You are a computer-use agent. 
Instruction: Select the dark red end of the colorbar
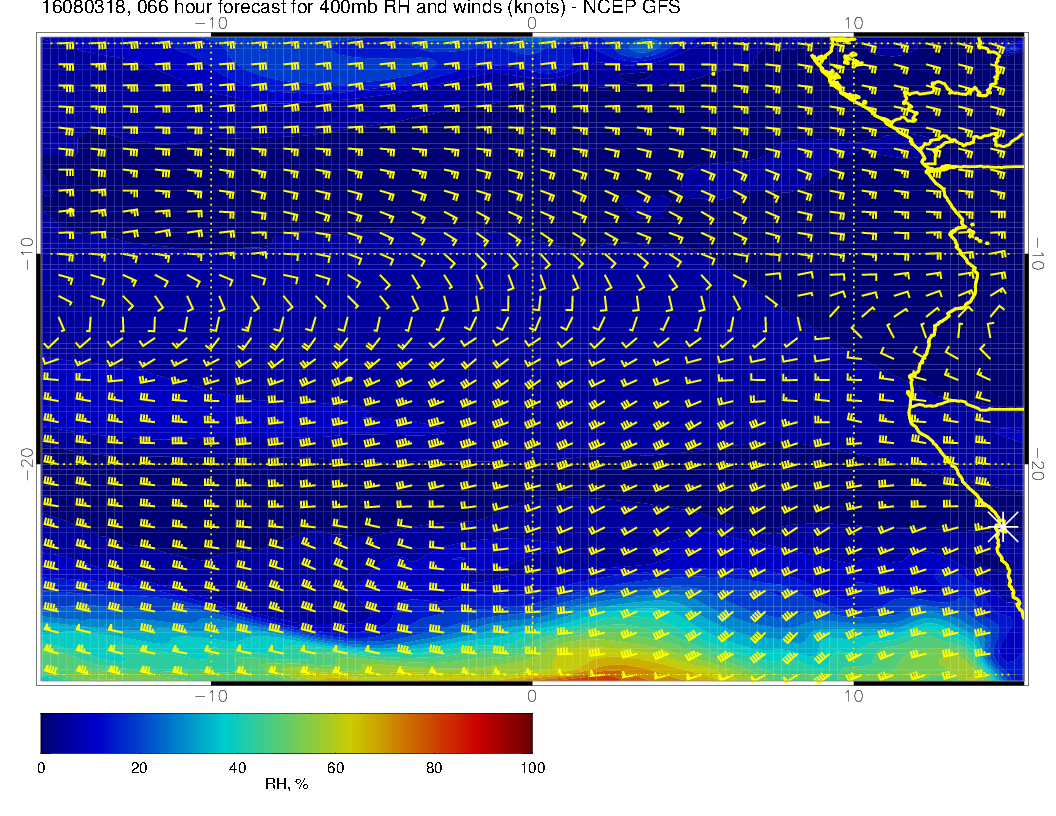tap(522, 732)
